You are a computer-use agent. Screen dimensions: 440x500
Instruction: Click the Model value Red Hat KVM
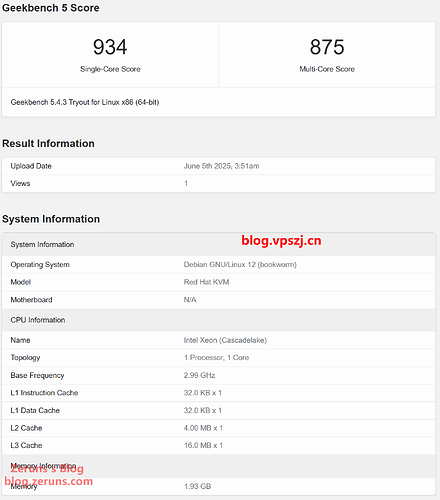206,282
